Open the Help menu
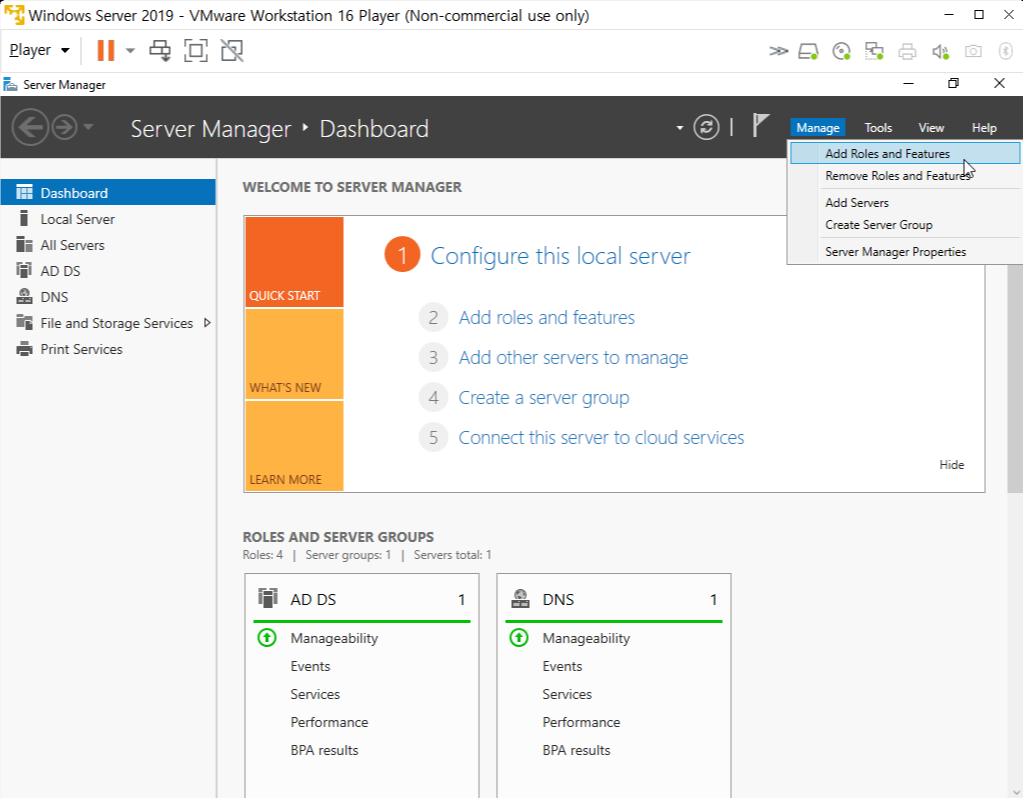Viewport: 1023px width, 798px height. 984,128
